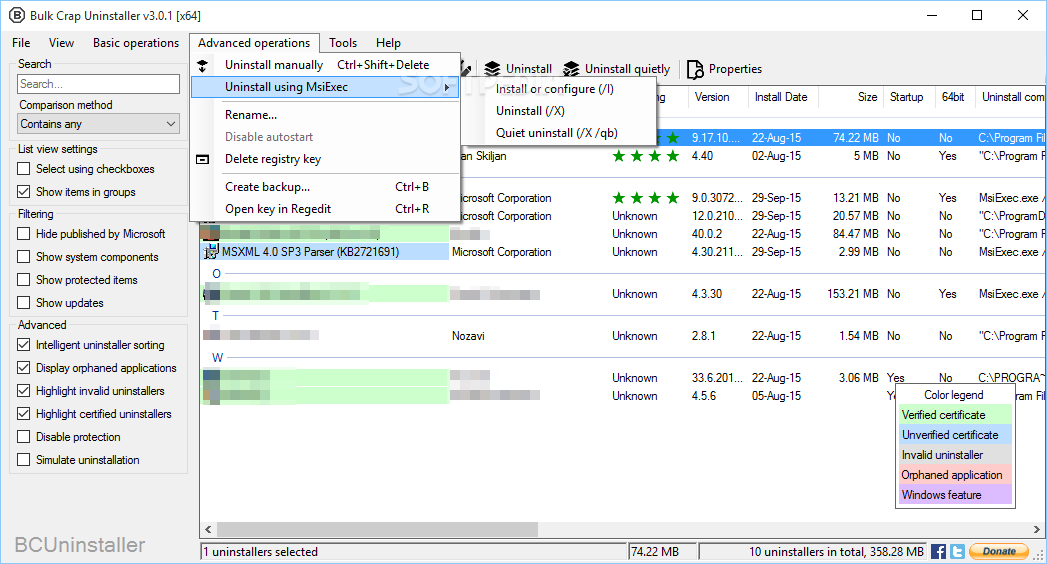Click the Uninstall toolbar icon
The width and height of the screenshot is (1047, 564).
tap(492, 69)
